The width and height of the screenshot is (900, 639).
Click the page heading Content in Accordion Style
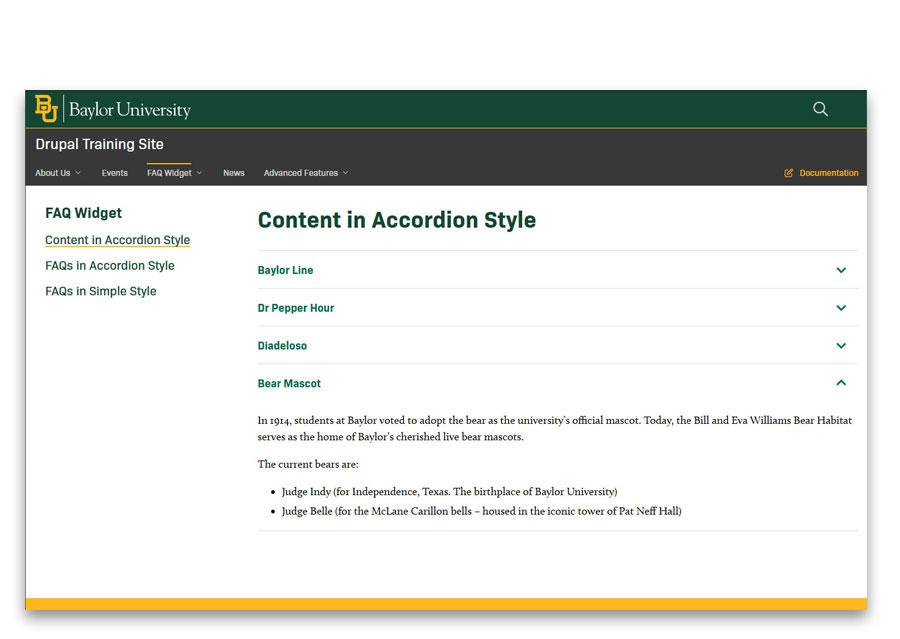[x=397, y=220]
